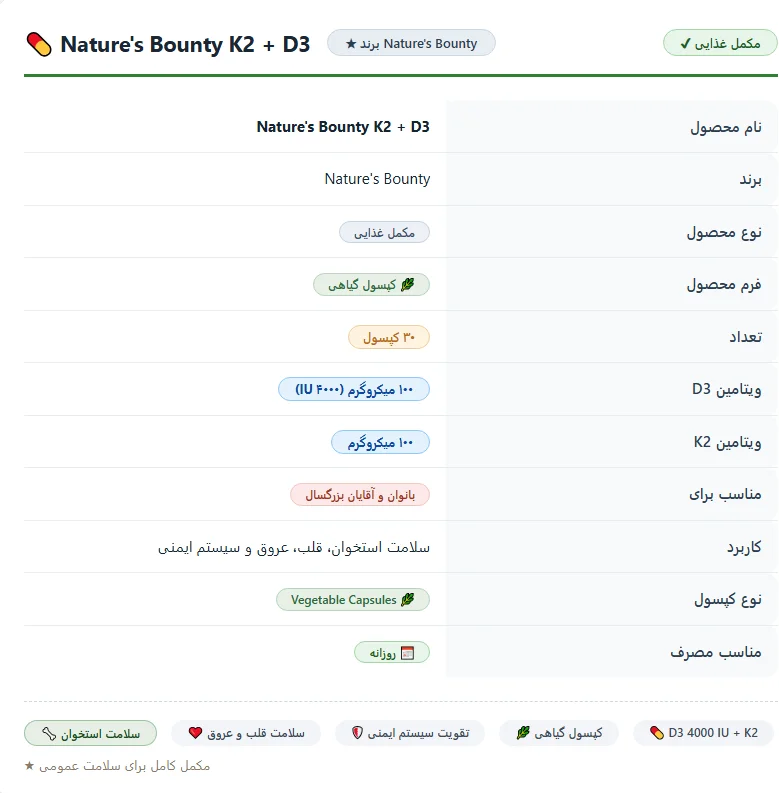Click the ویتامین K2 row label

point(727,443)
